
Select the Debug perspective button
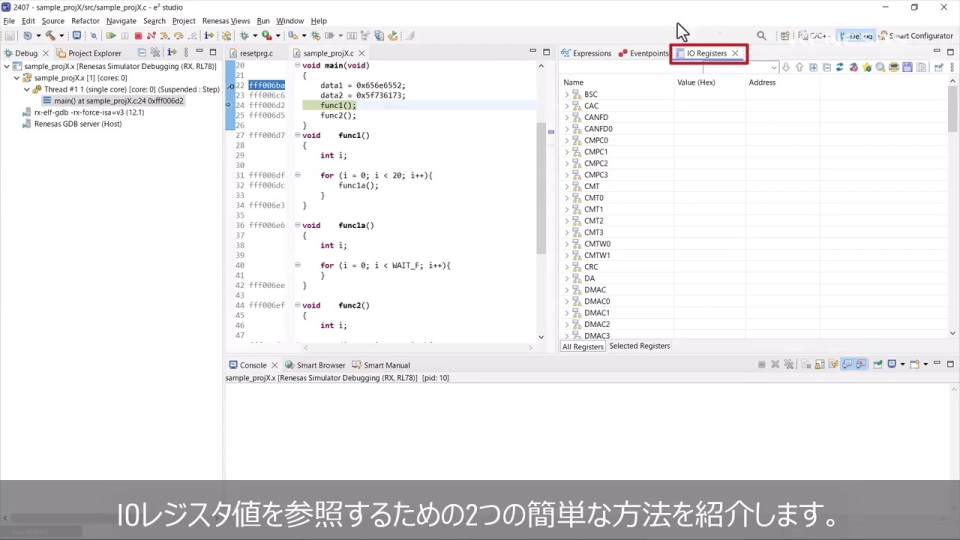tap(856, 36)
